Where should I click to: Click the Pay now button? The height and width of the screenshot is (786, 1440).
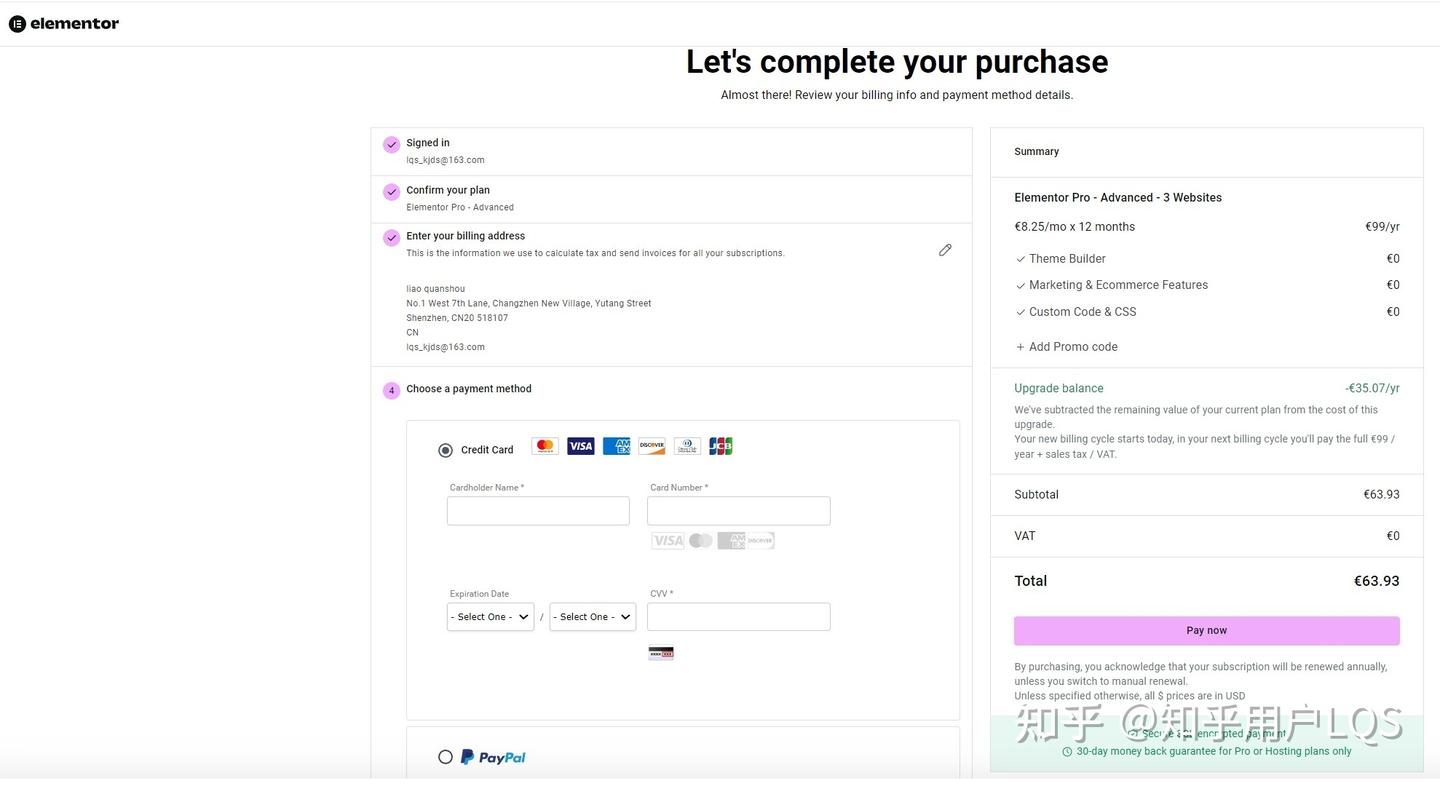[x=1207, y=631]
